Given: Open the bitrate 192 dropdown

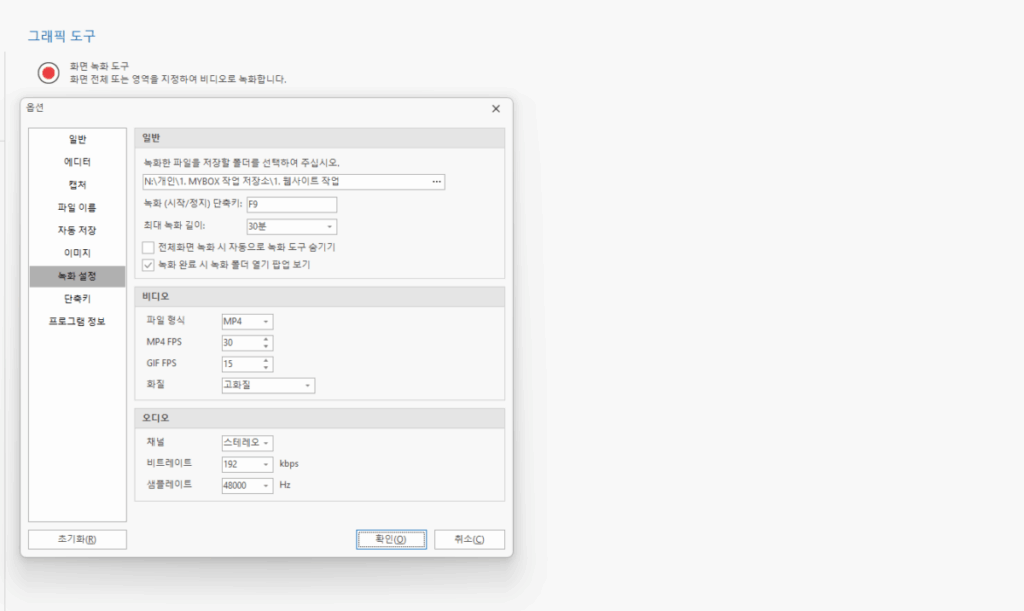Looking at the screenshot, I should pos(266,464).
